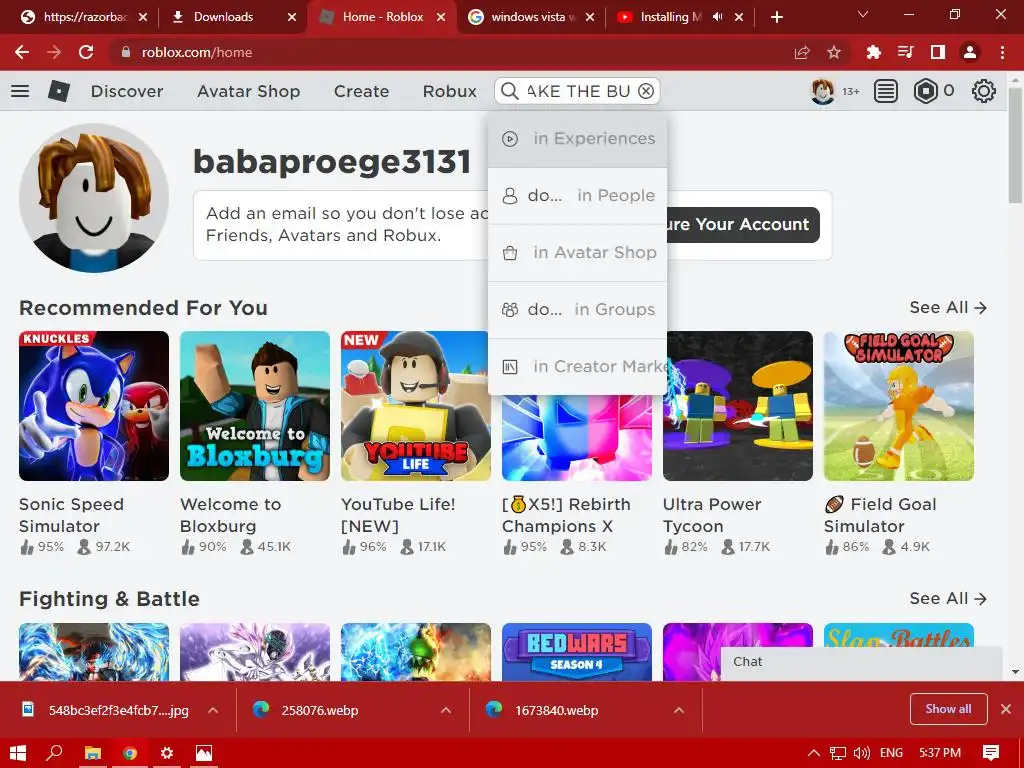
Task: Open the large profile avatar picture
Action: click(x=94, y=198)
